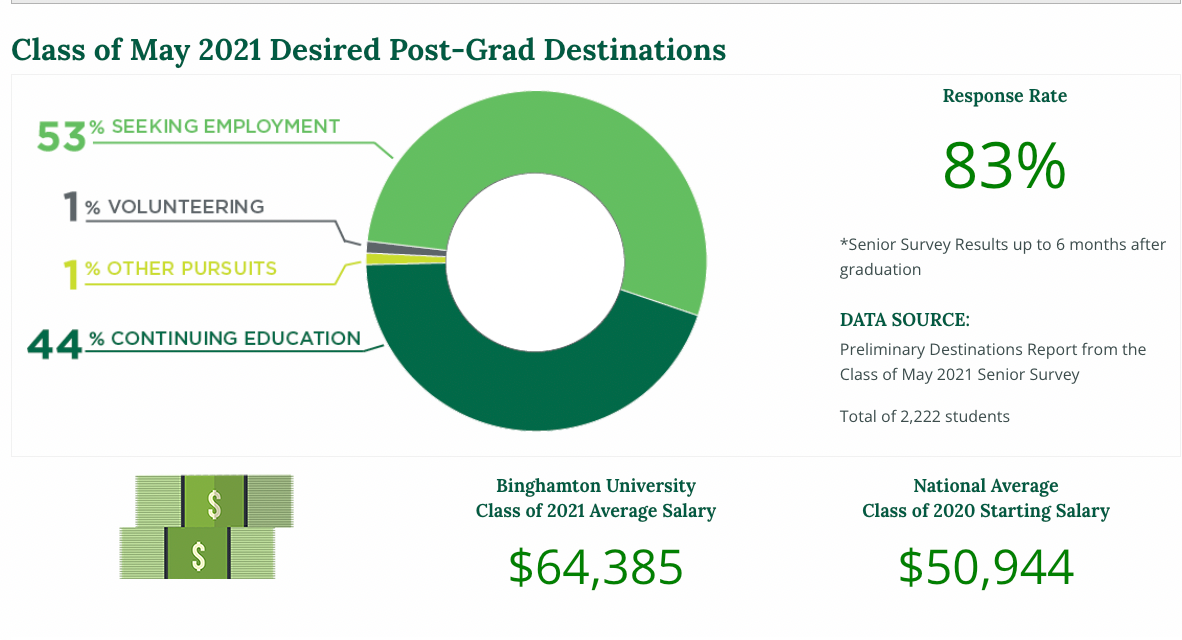Click the 'Class of May 2021' page heading
The height and width of the screenshot is (640, 1182).
tap(368, 49)
